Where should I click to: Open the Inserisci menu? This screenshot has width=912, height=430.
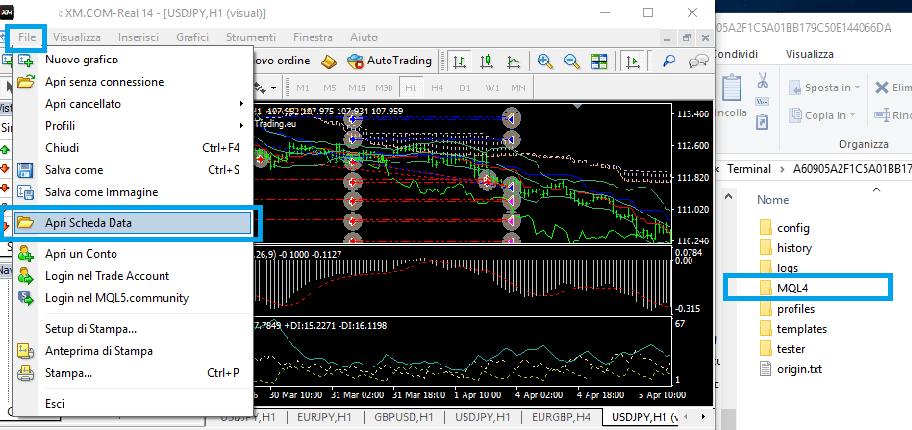click(138, 37)
